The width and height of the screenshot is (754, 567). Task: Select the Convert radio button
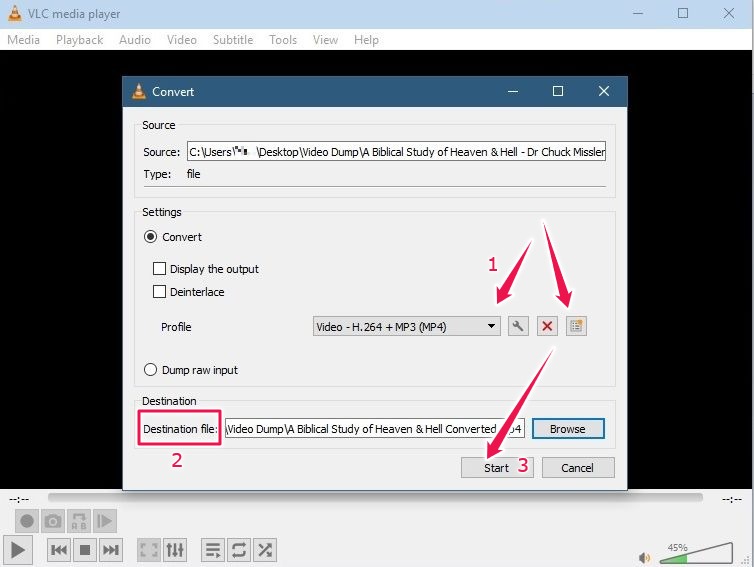click(x=151, y=237)
